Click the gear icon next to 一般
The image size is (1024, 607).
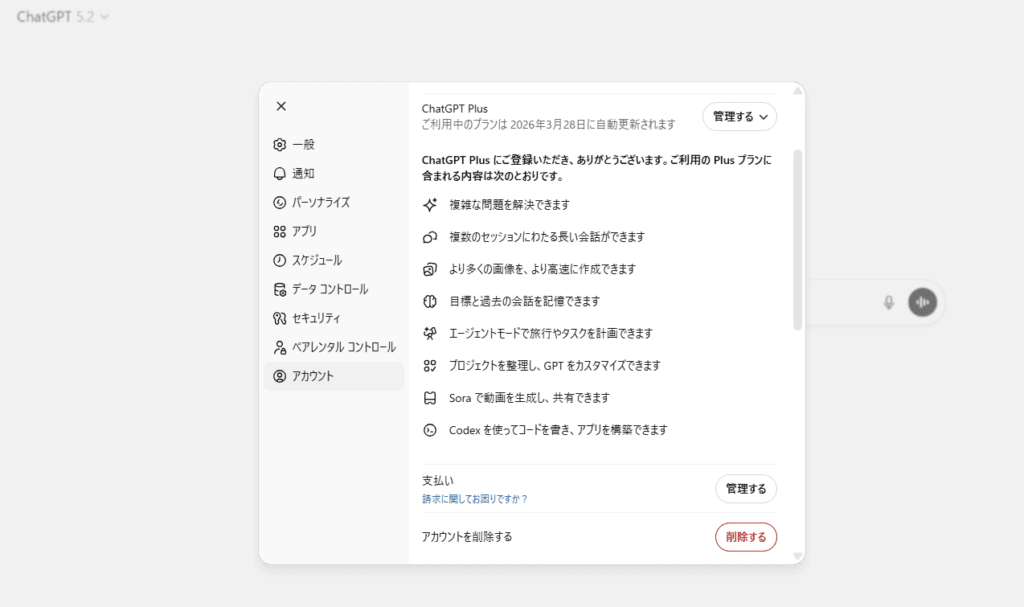[280, 145]
